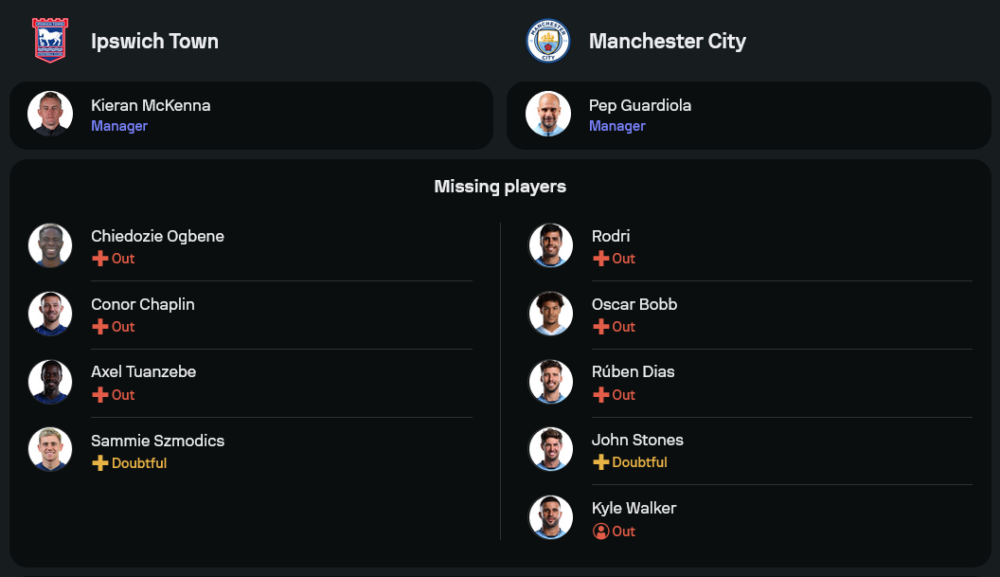This screenshot has height=577, width=1000.
Task: Click yellow doubtful icon under John Stones
Action: pyautogui.click(x=601, y=462)
